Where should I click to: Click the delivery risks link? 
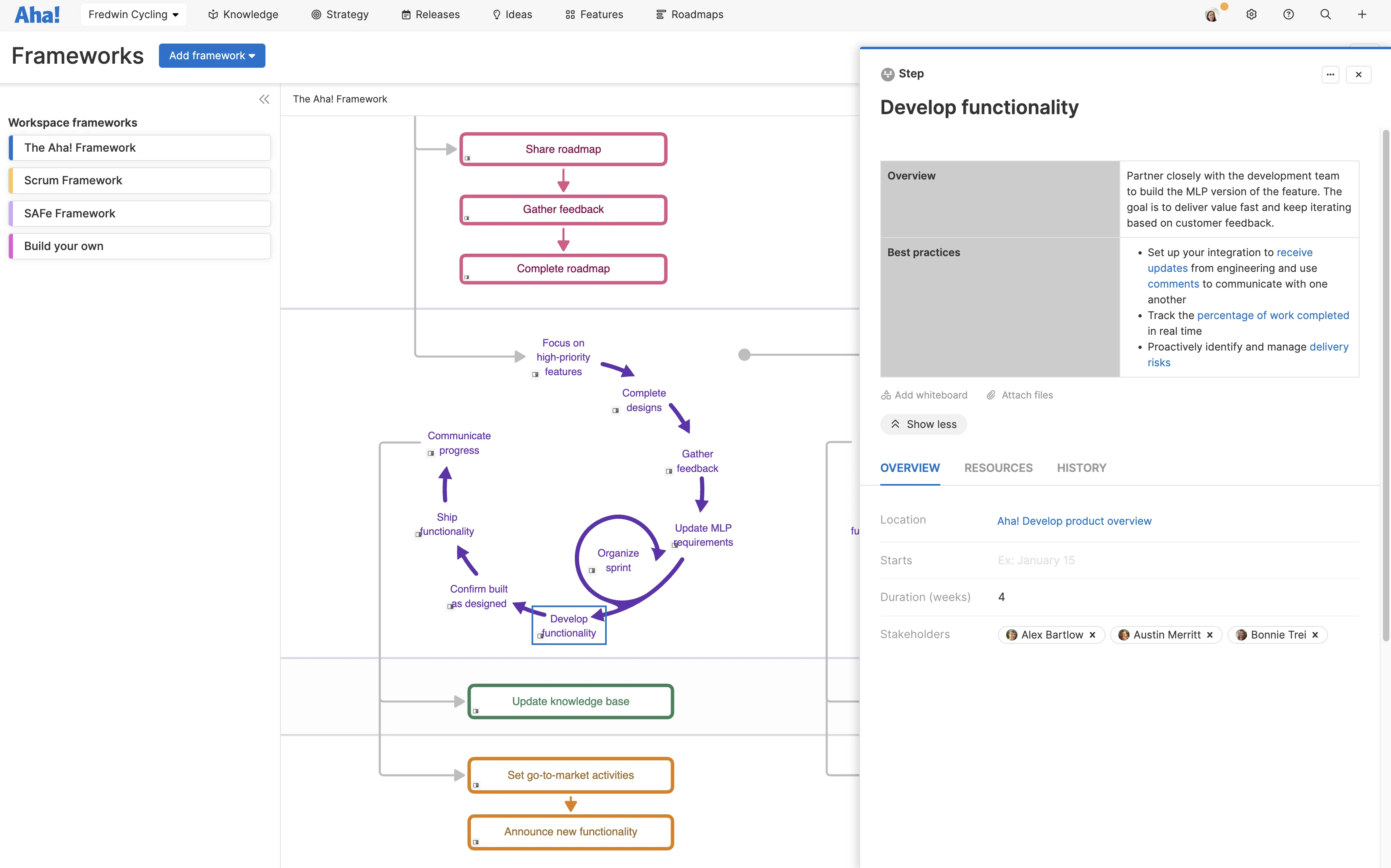tap(1329, 347)
